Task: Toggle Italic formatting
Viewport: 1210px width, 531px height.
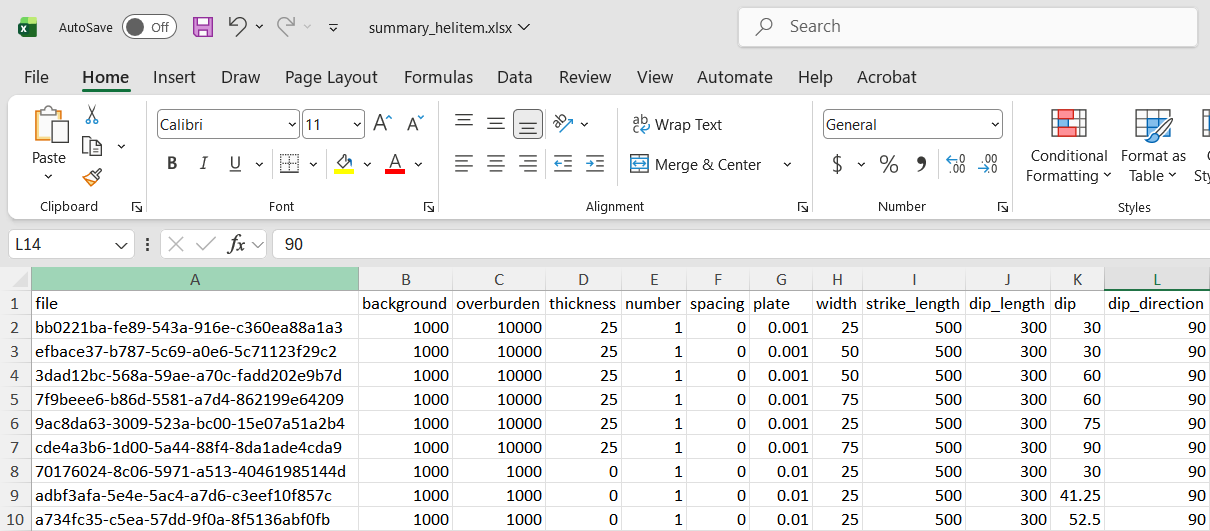Action: point(204,164)
